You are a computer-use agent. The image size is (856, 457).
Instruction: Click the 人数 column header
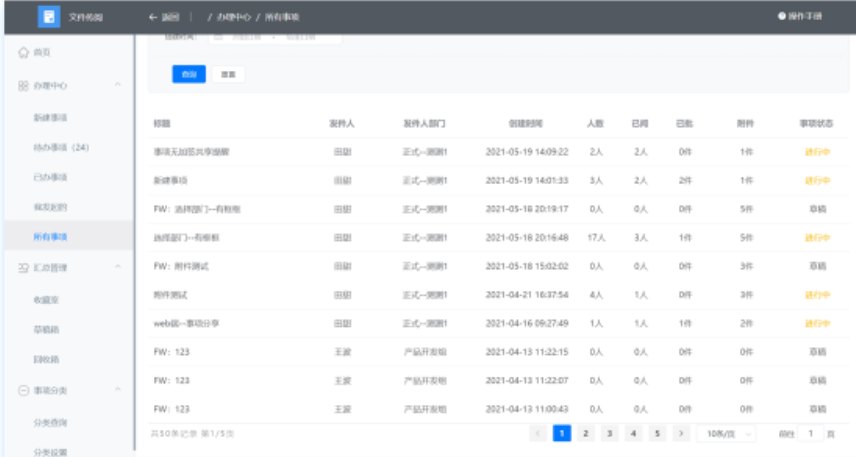coord(596,123)
